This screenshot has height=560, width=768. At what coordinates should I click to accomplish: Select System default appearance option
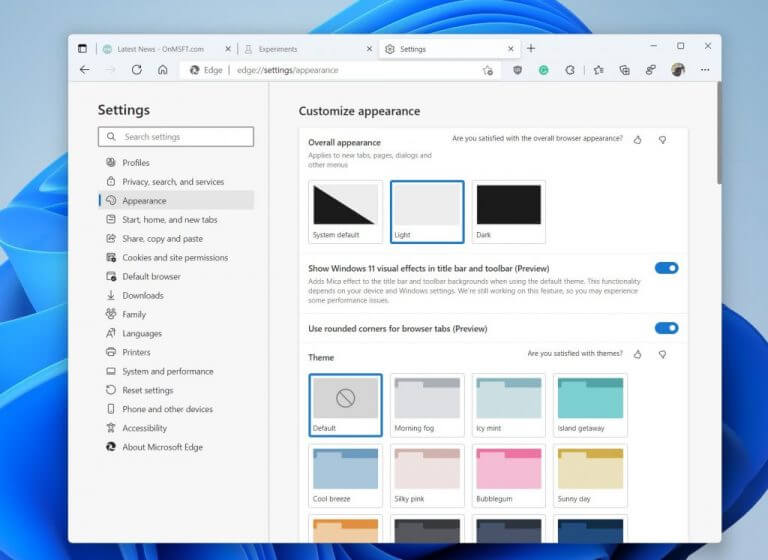[x=345, y=212]
